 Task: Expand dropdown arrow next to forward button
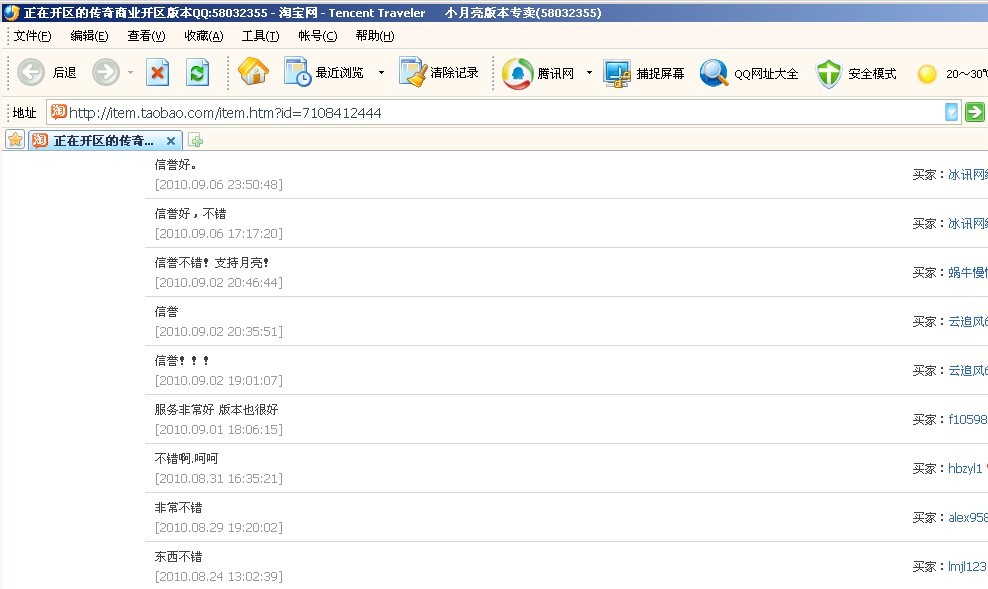click(131, 73)
